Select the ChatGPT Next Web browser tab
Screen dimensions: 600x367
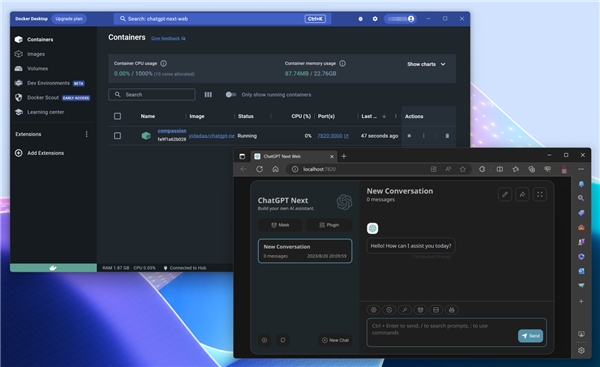[x=294, y=156]
